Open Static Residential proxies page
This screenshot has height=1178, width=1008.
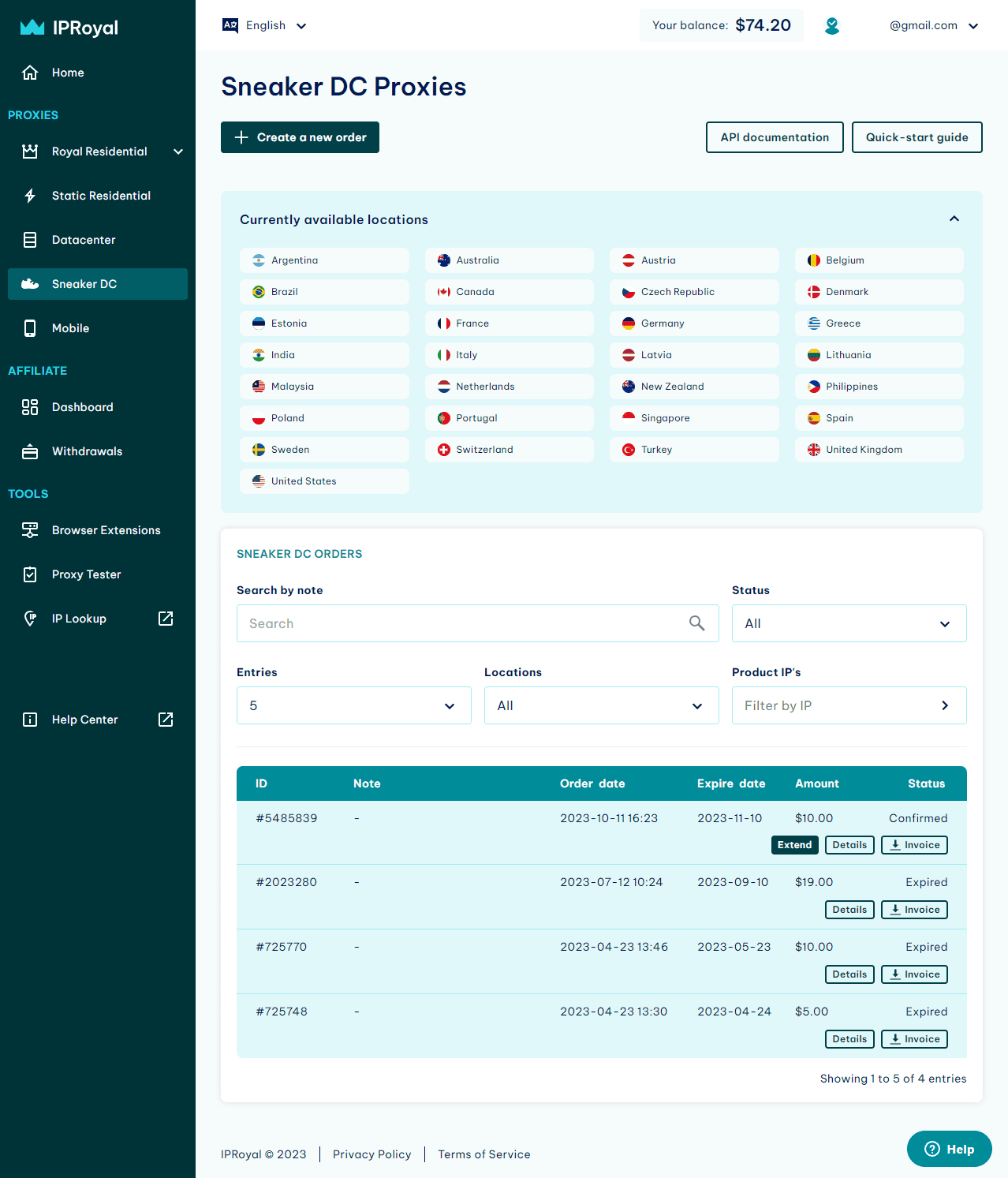[x=98, y=196]
